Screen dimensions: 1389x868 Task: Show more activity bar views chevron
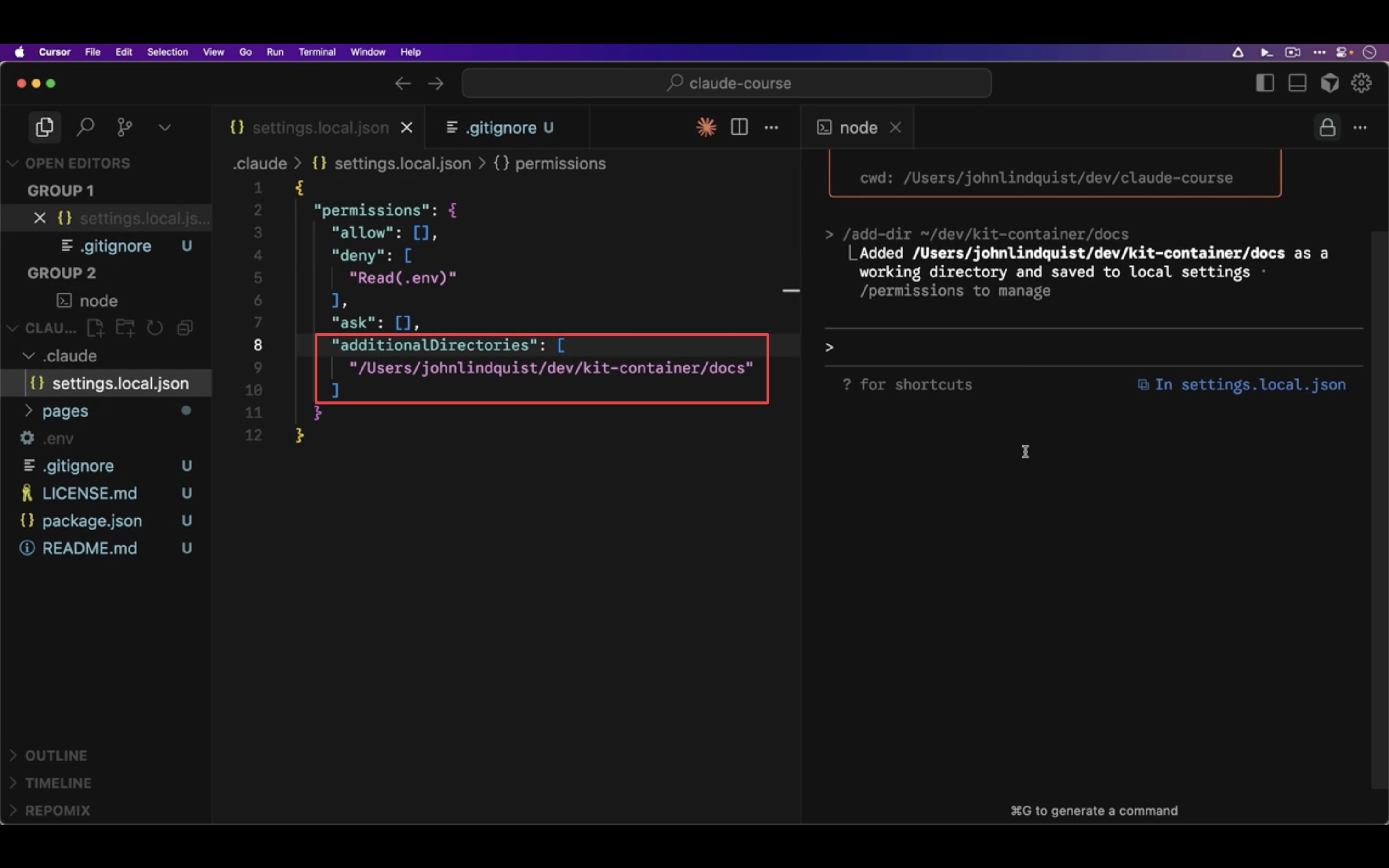(x=165, y=128)
